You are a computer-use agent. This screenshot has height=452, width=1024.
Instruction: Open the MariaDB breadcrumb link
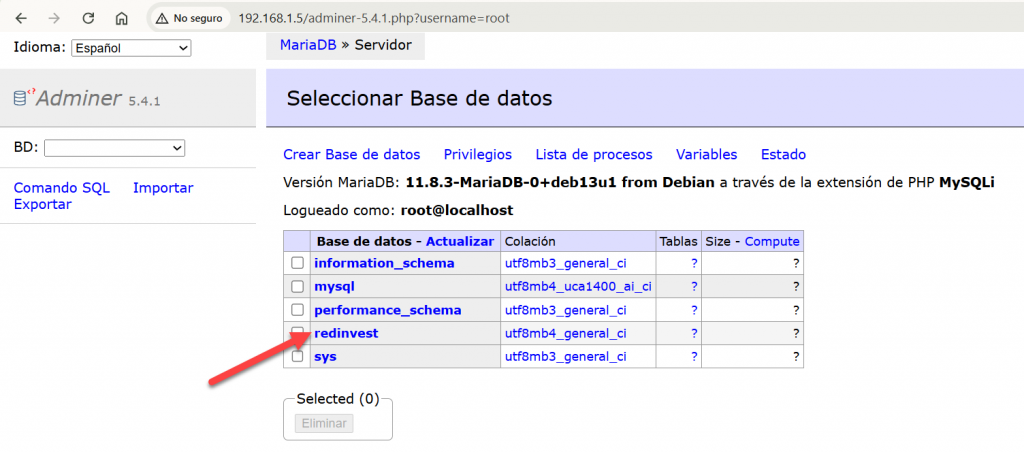point(306,45)
